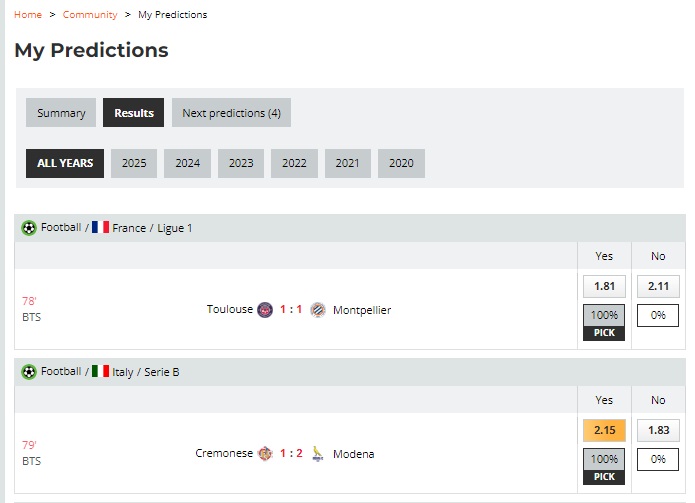The height and width of the screenshot is (503, 695).
Task: Filter predictions by ALL YEARS
Action: pyautogui.click(x=65, y=163)
